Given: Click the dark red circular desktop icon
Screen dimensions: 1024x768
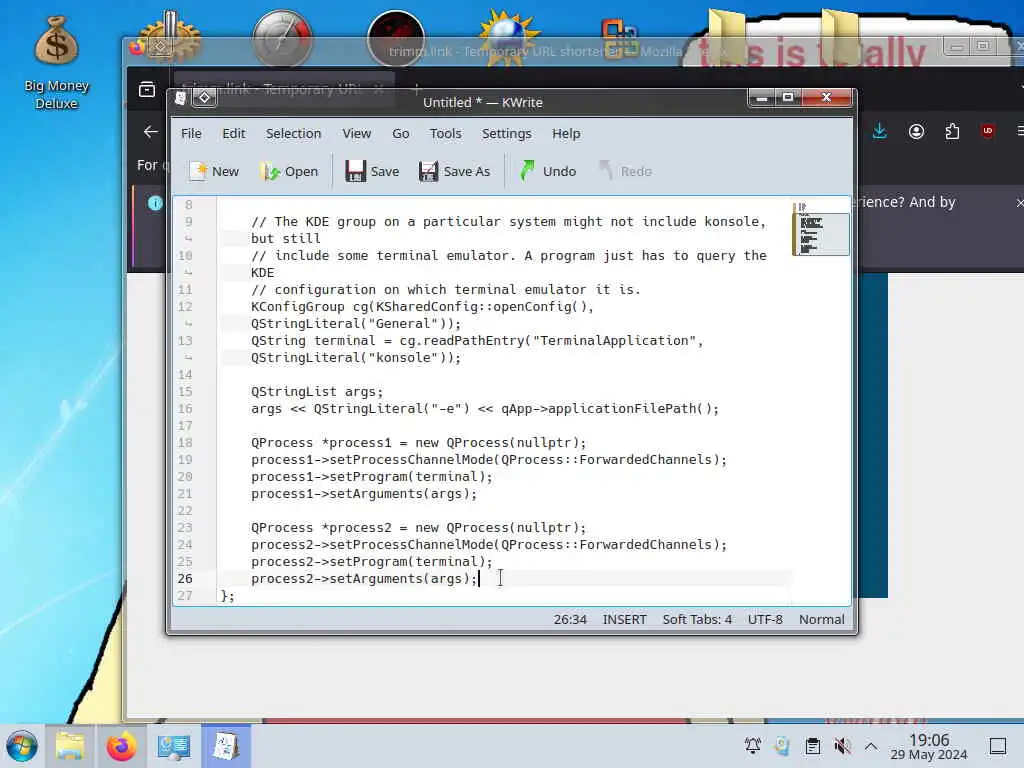Looking at the screenshot, I should pyautogui.click(x=396, y=39).
